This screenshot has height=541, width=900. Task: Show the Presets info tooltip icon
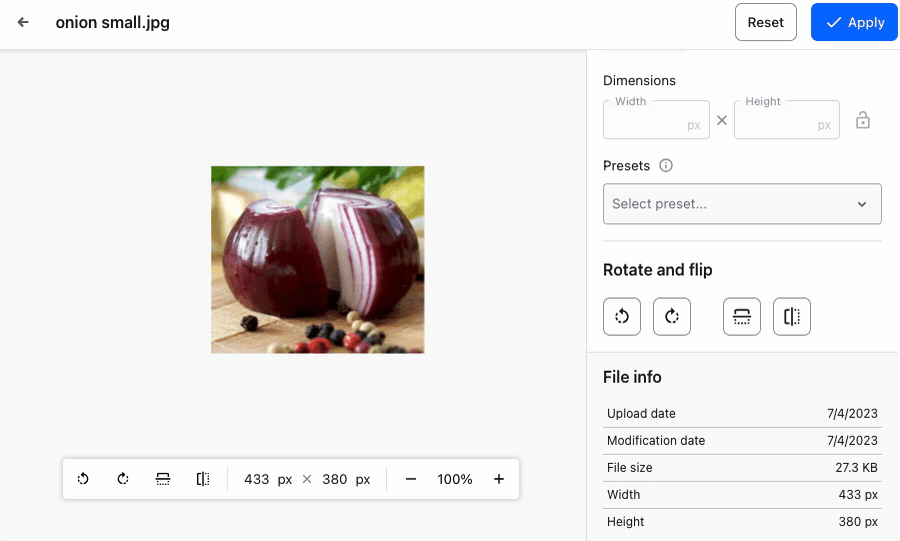[x=666, y=166]
